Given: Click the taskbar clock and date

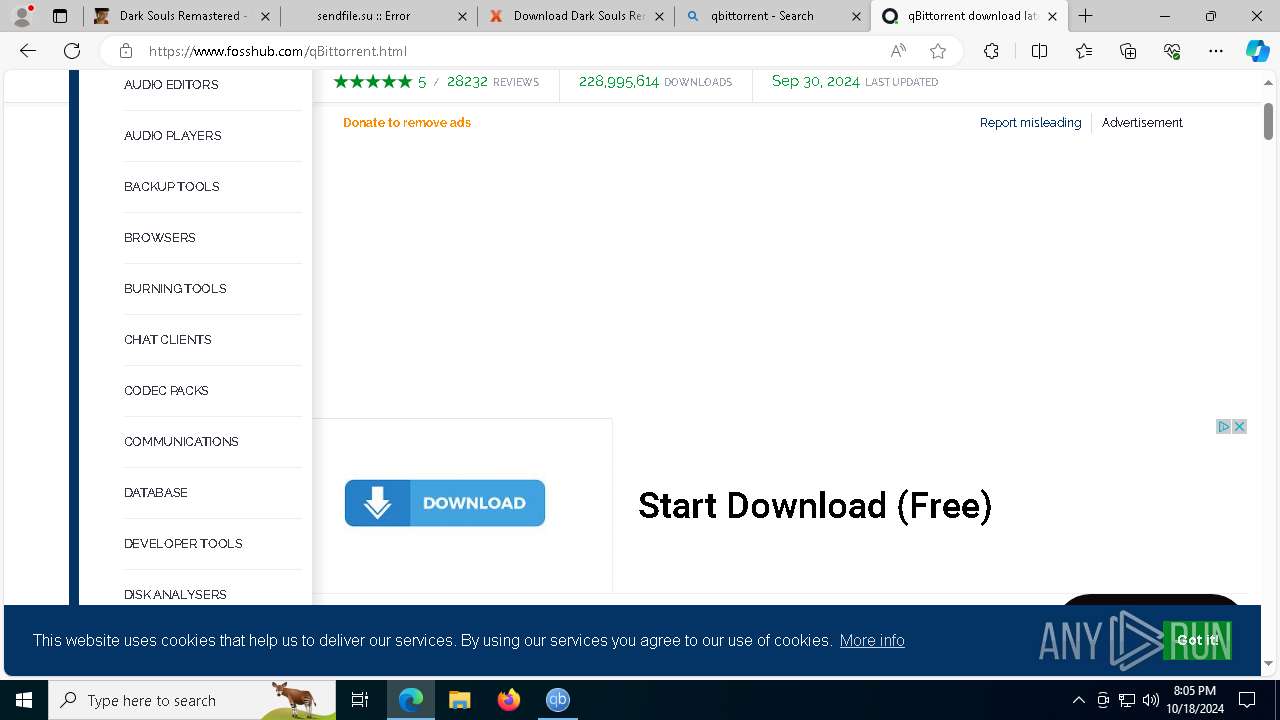Looking at the screenshot, I should pyautogui.click(x=1195, y=700).
